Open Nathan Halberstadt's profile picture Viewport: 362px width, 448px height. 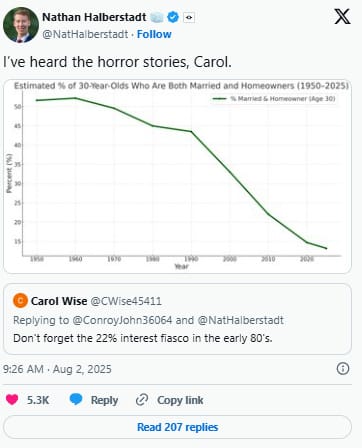(x=20, y=25)
